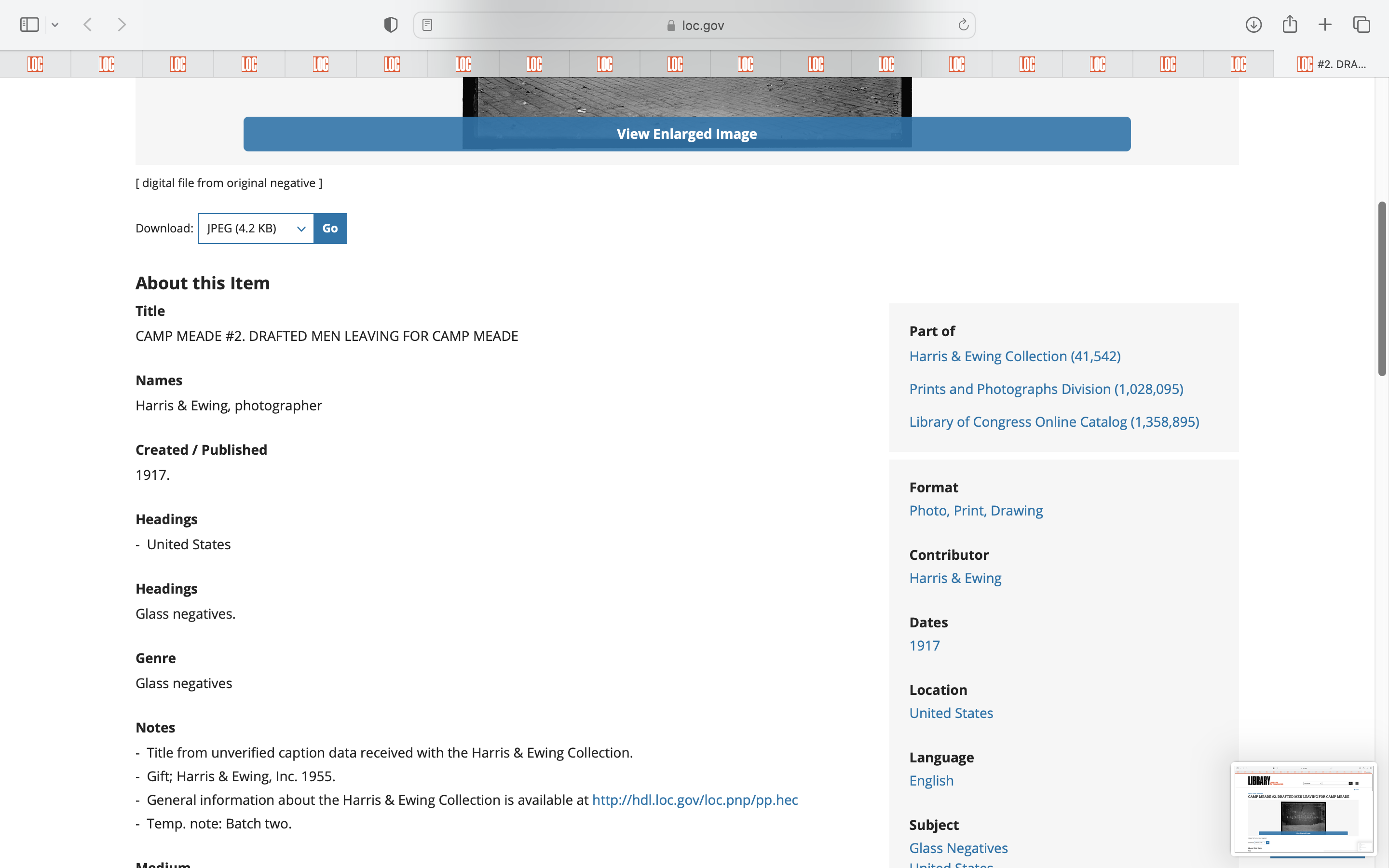Show the tab overview icon
This screenshot has height=868, width=1389.
pyautogui.click(x=1362, y=25)
